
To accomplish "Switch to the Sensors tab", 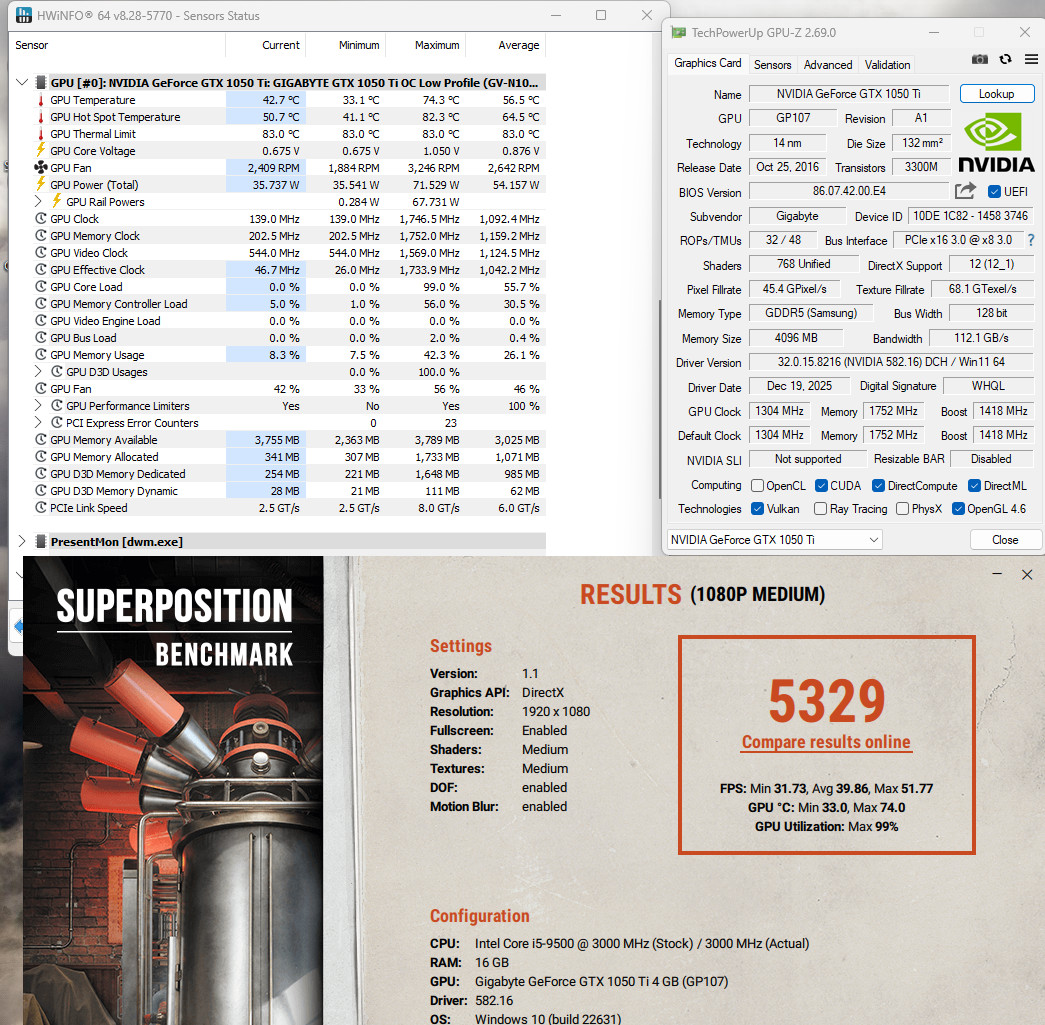I will pyautogui.click(x=772, y=65).
